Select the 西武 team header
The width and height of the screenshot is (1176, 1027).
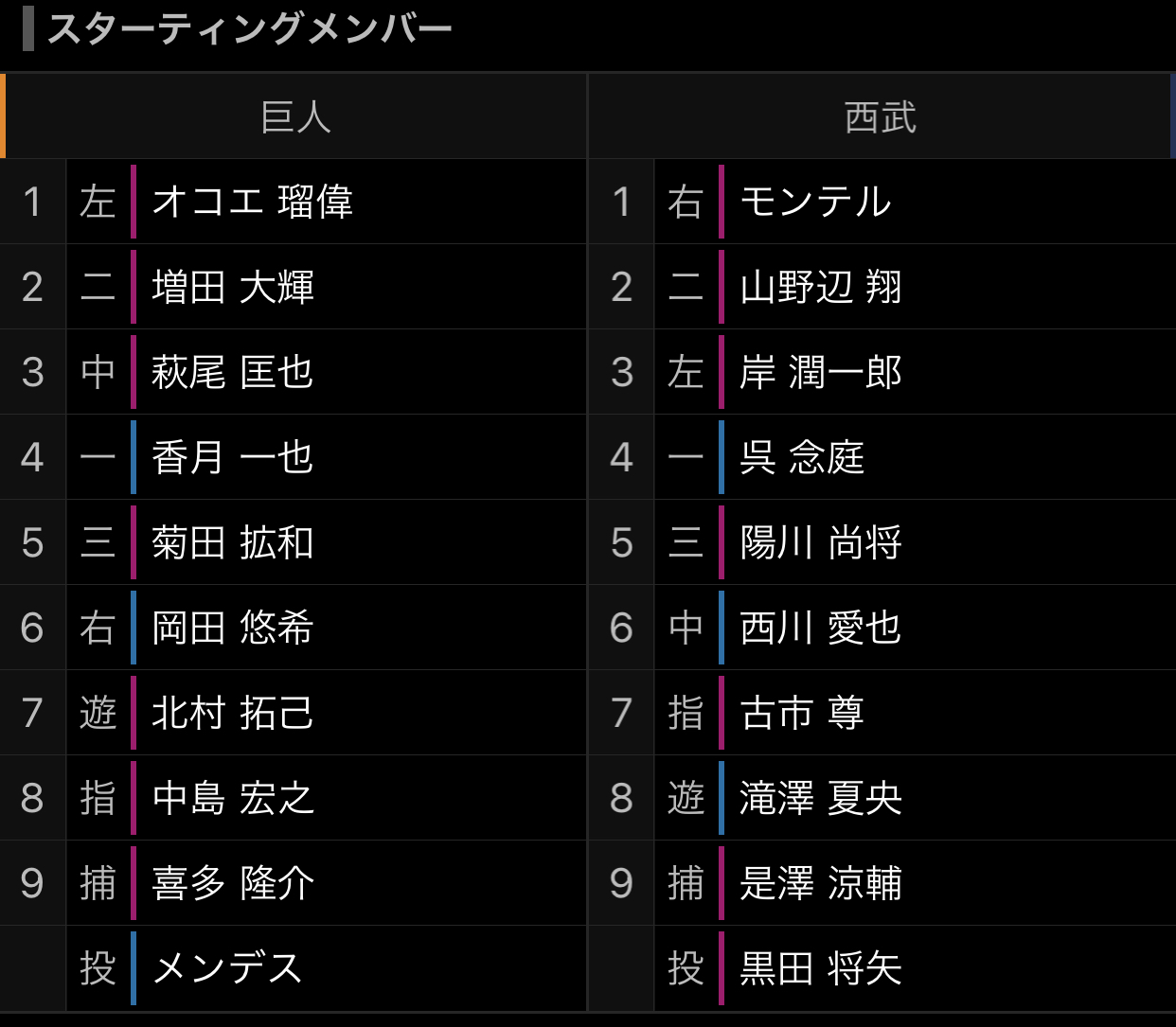(x=881, y=117)
